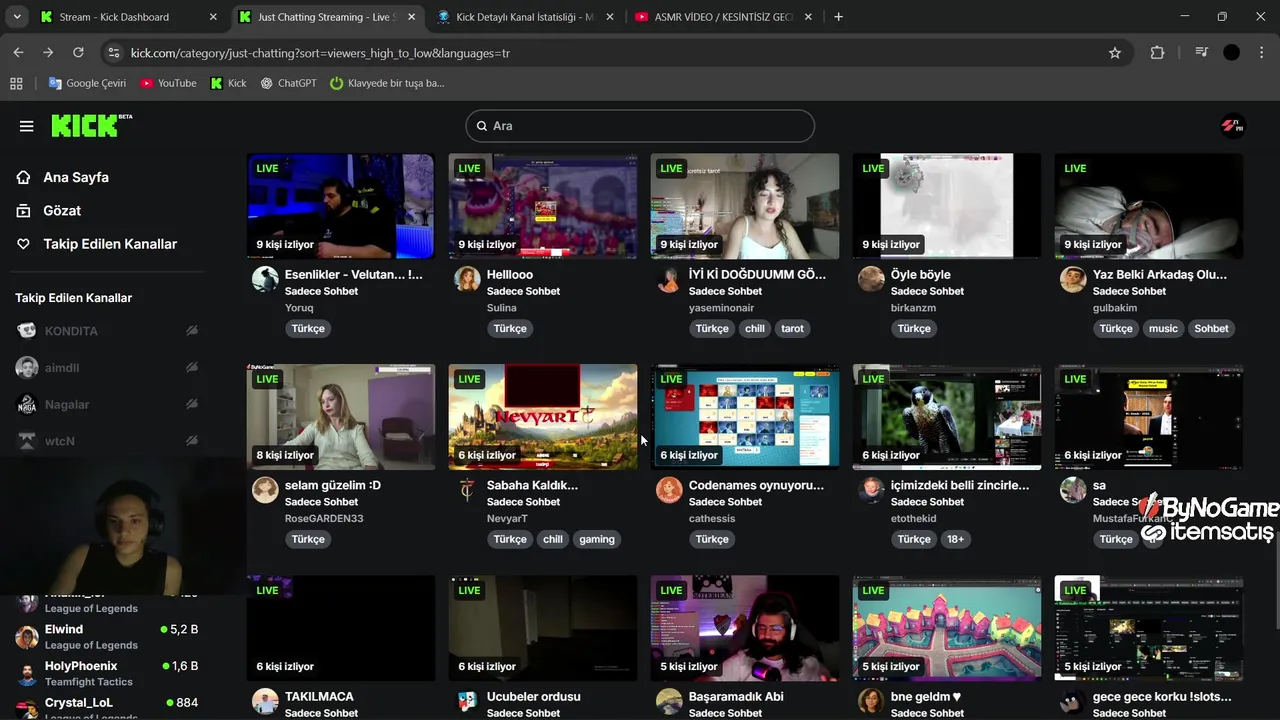Open the profile avatar menu
The width and height of the screenshot is (1280, 720).
tap(1232, 126)
